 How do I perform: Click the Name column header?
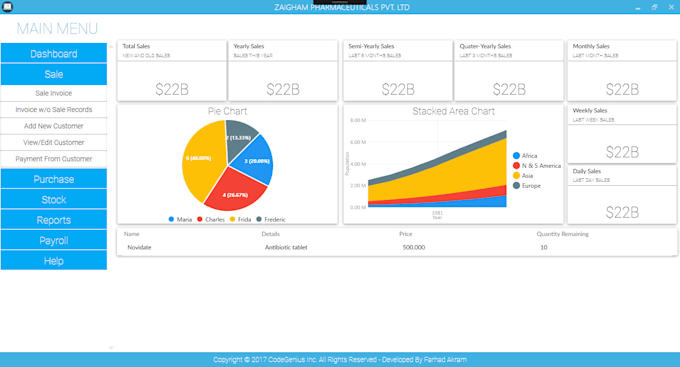[x=131, y=234]
